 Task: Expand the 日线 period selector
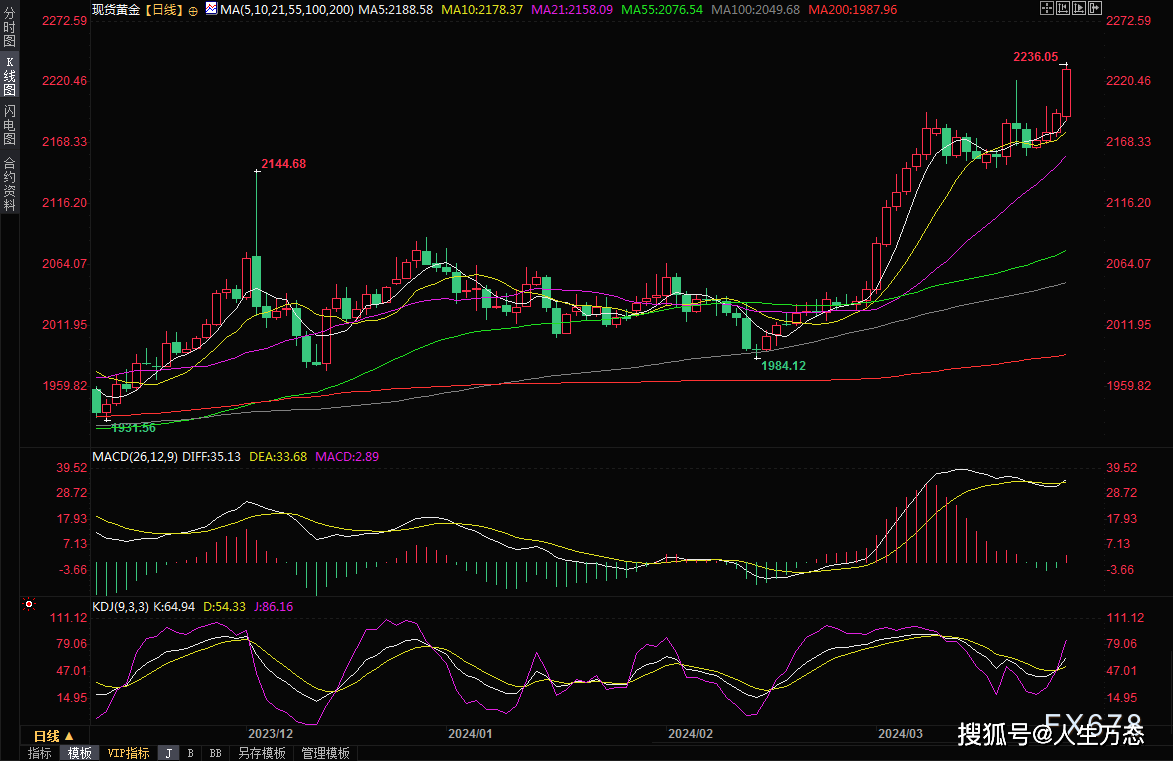pos(55,736)
